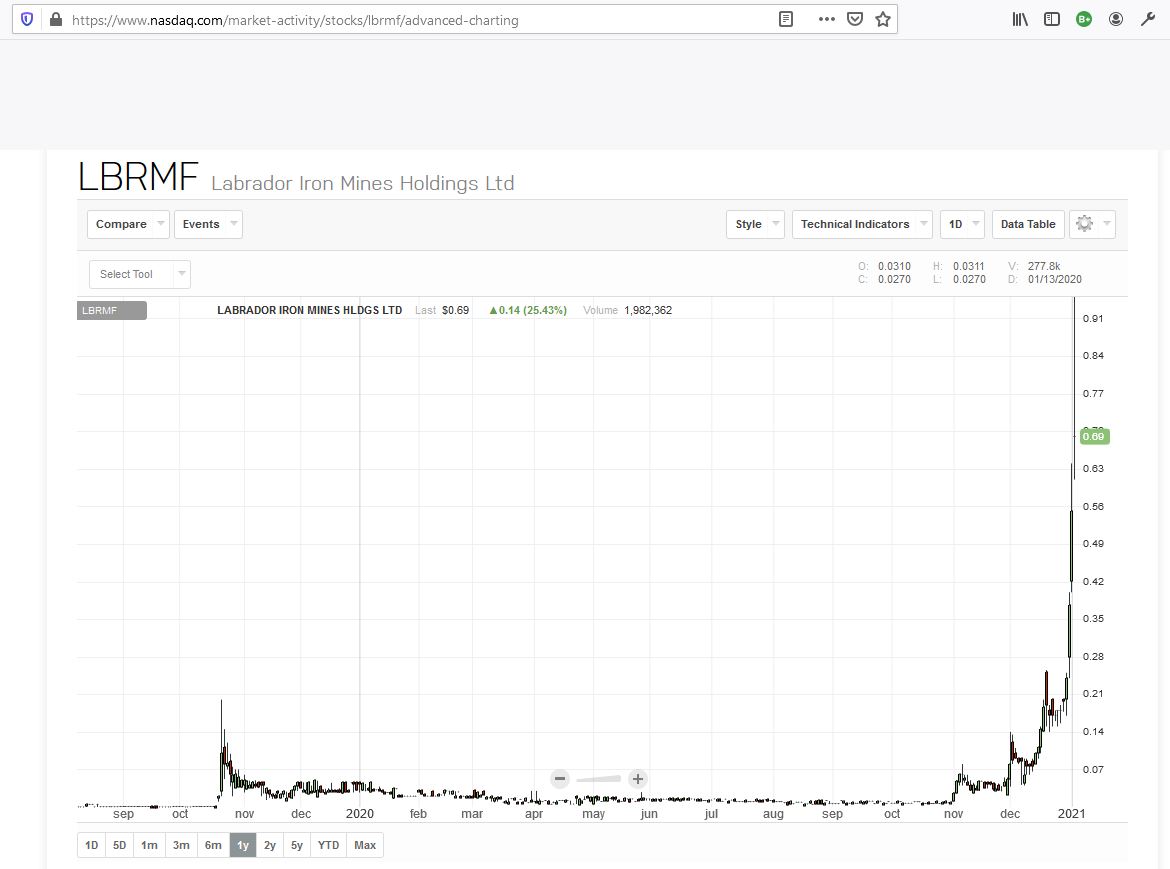Zoom in chart with plus button
The image size is (1170, 869).
pyautogui.click(x=637, y=779)
